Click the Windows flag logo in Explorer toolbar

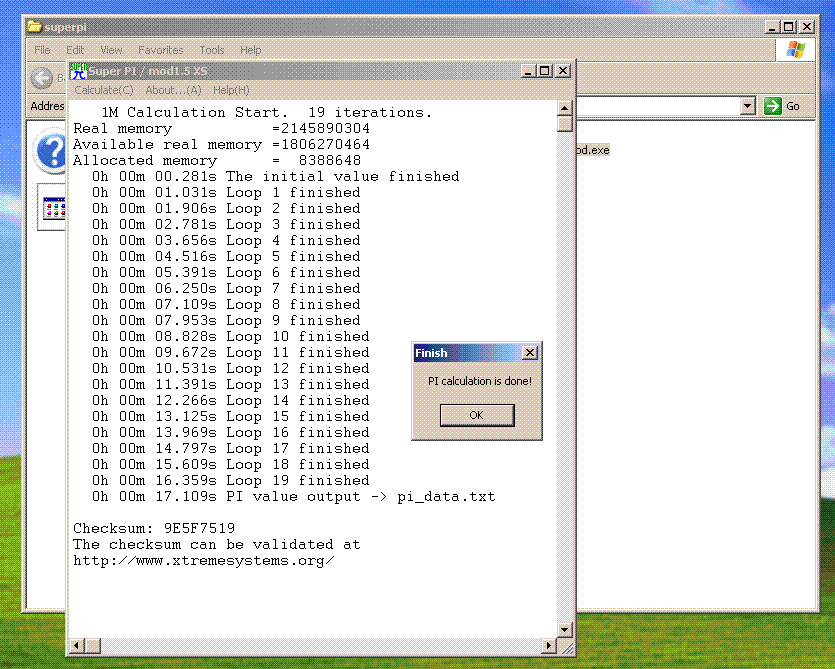[x=796, y=50]
